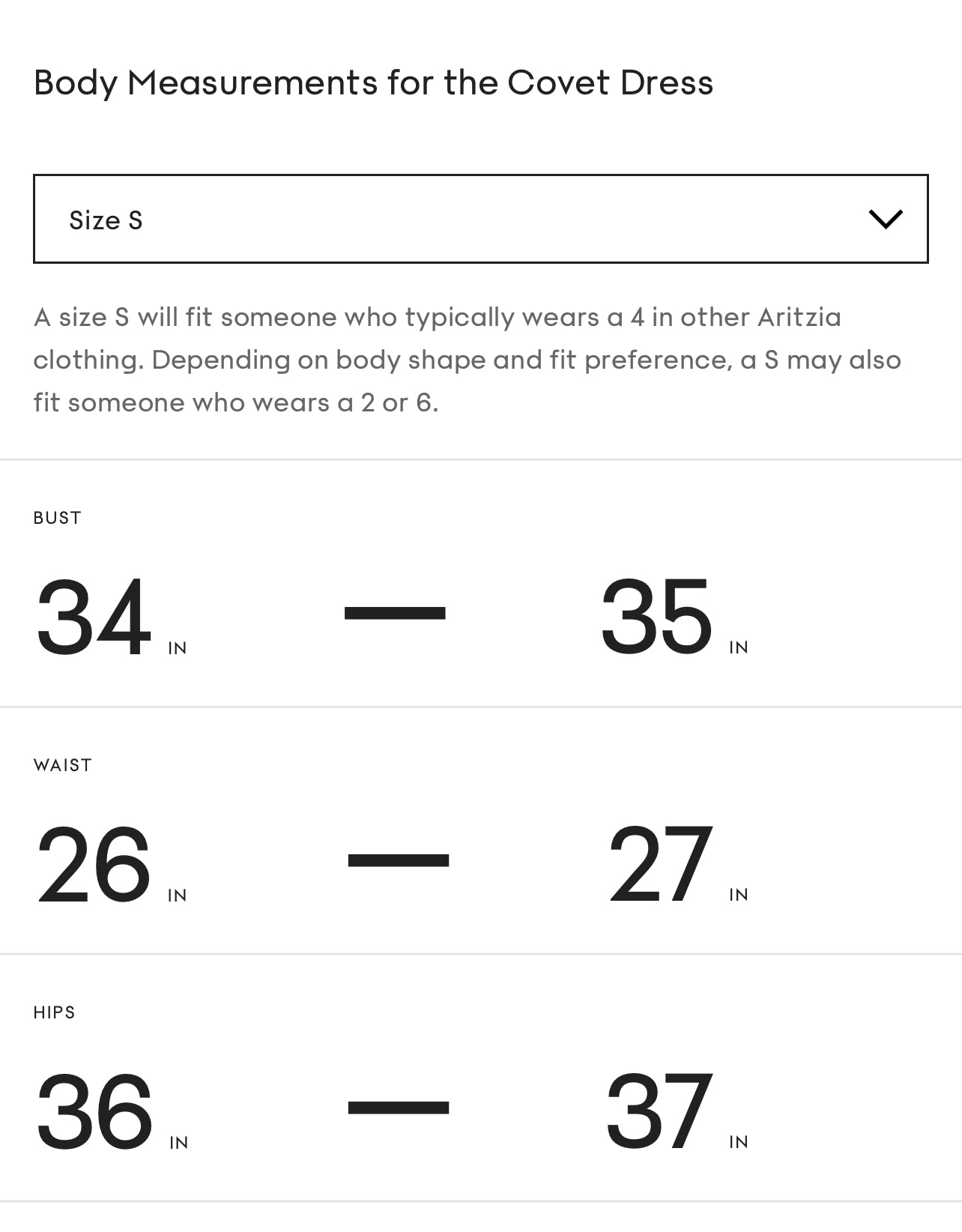
Task: Select the HIPS section label
Action: pyautogui.click(x=54, y=1012)
